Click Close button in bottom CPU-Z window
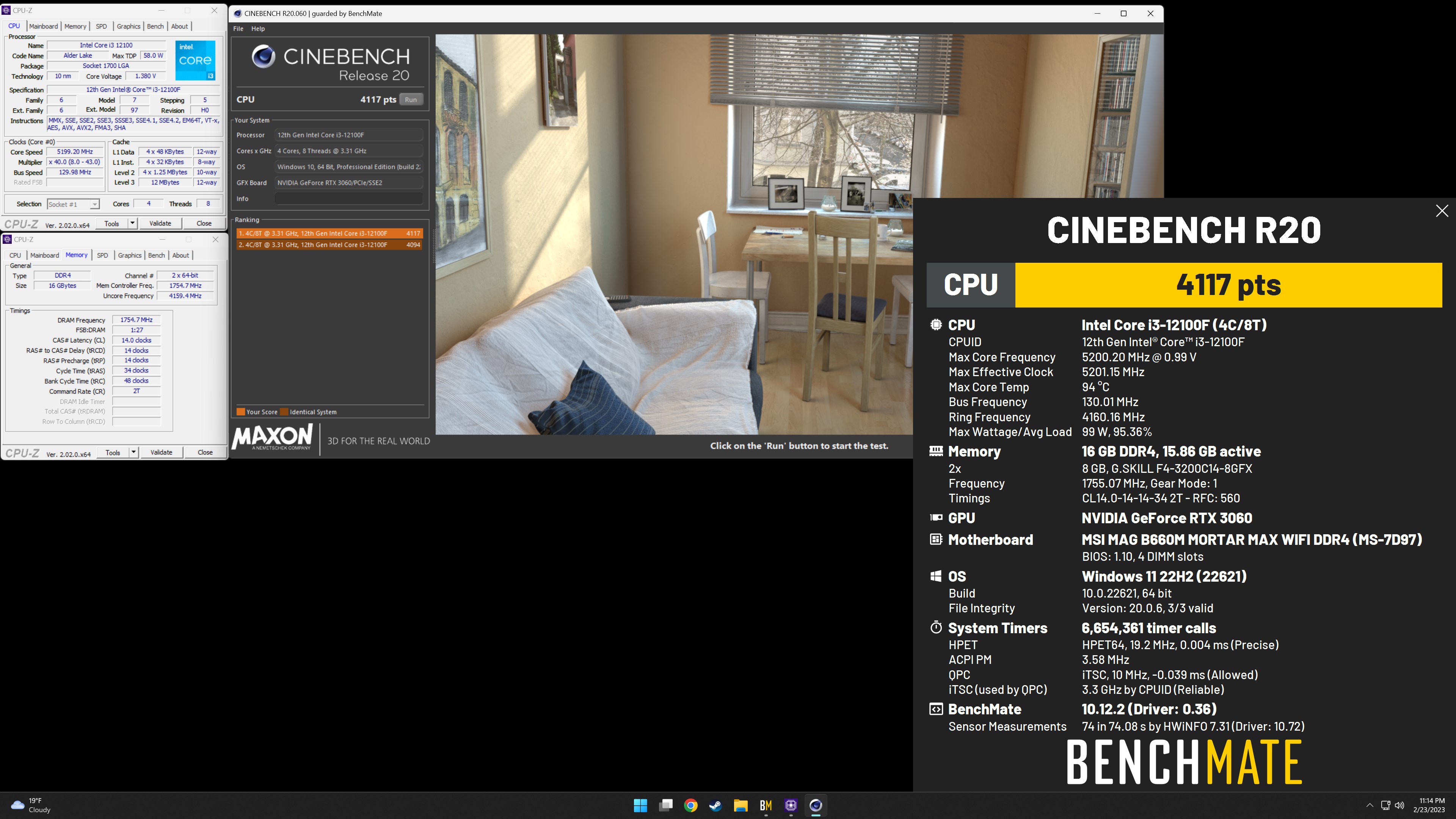 205,452
